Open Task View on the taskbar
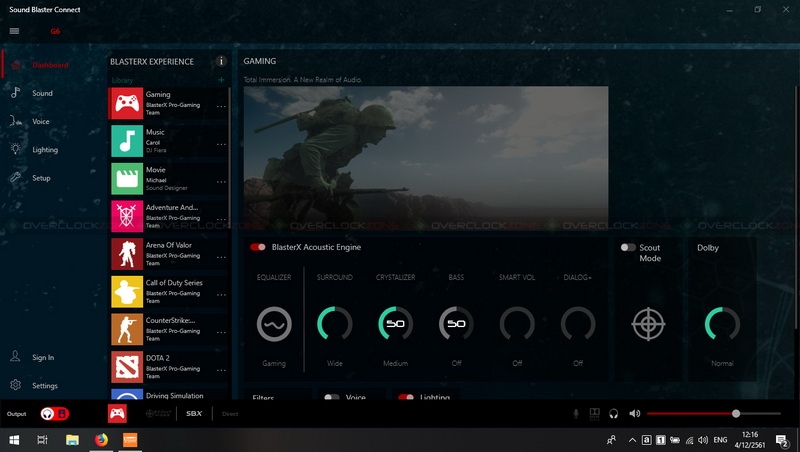Screen dimensions: 800x452 [x=42, y=440]
